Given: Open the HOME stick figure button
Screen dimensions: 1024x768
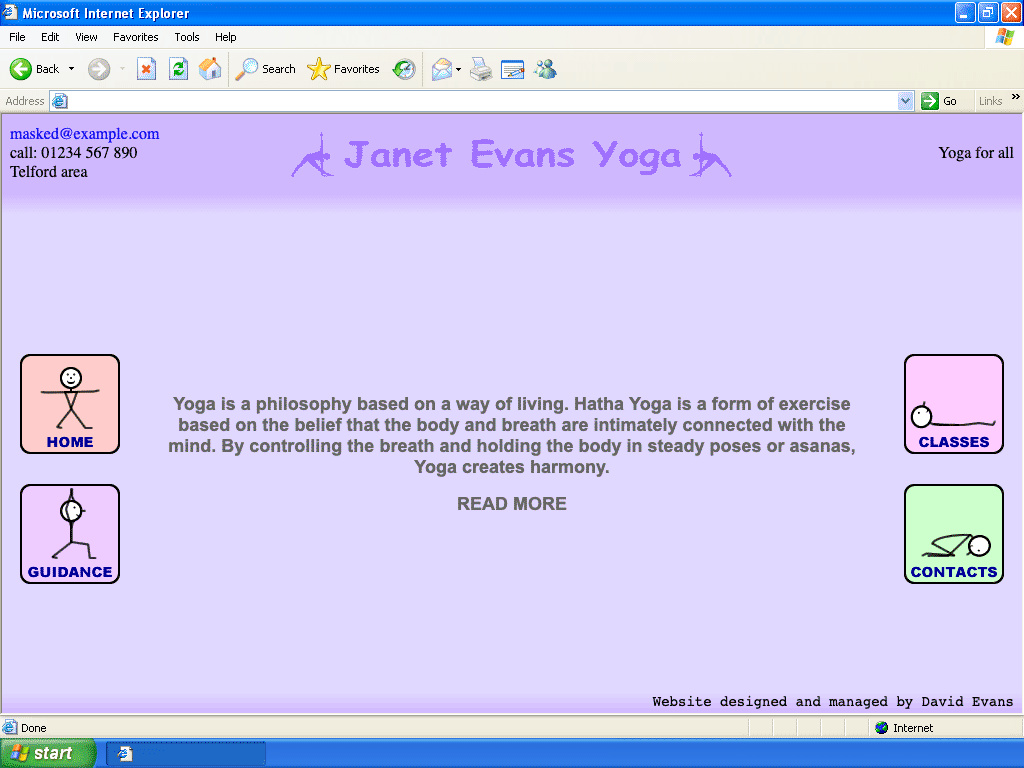Looking at the screenshot, I should point(70,404).
